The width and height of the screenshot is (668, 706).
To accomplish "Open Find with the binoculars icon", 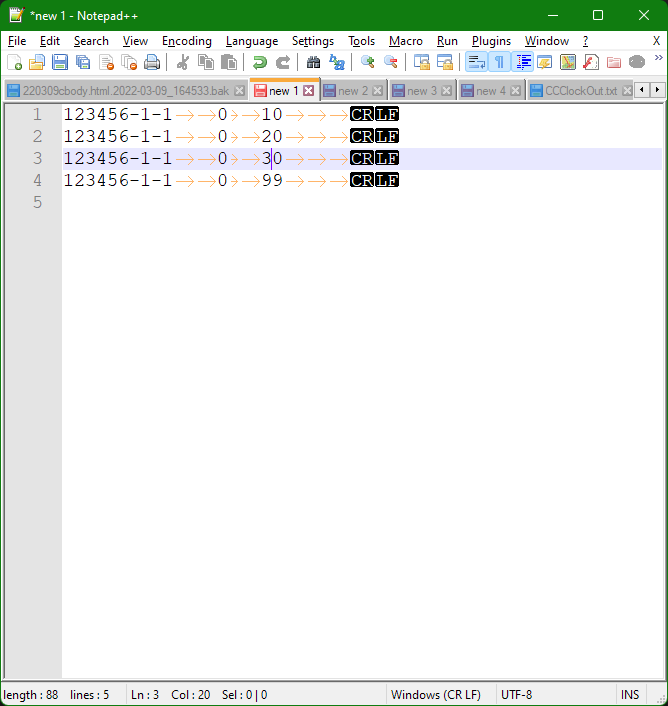I will point(313,63).
